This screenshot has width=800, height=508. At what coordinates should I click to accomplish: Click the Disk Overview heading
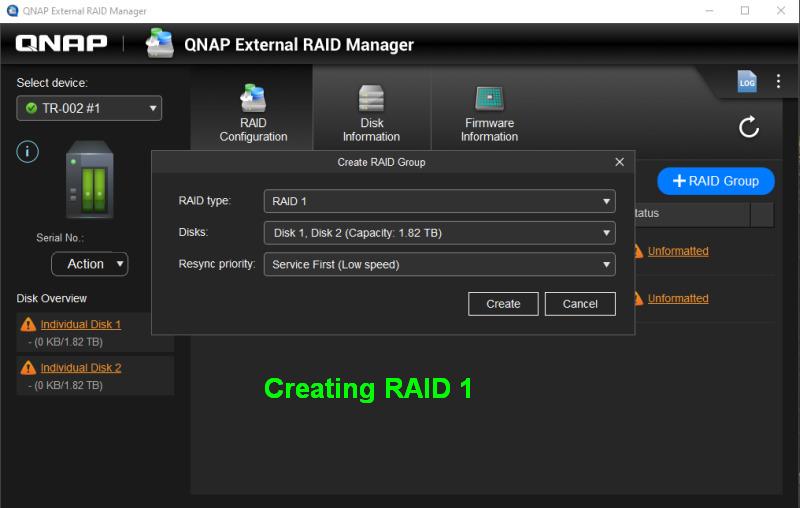(x=52, y=298)
